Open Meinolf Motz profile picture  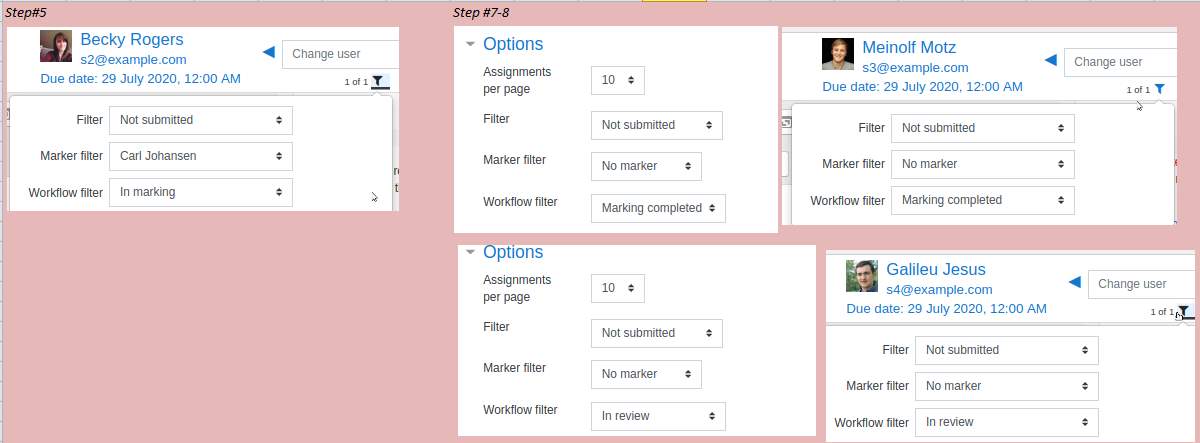pos(838,54)
